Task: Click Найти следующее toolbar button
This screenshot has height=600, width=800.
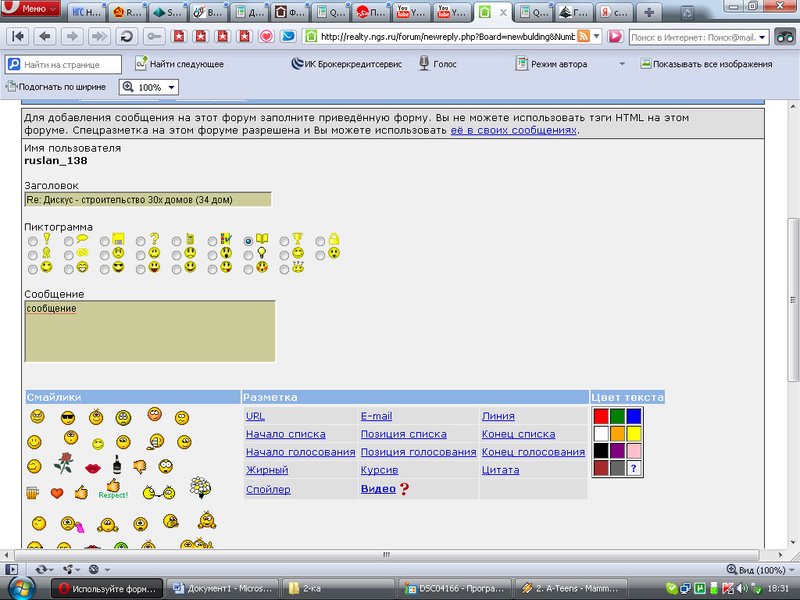Action: (179, 64)
